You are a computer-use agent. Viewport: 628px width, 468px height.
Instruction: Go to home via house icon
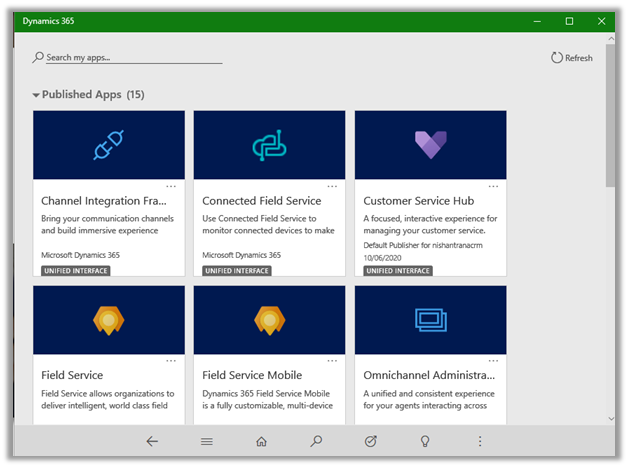point(261,441)
